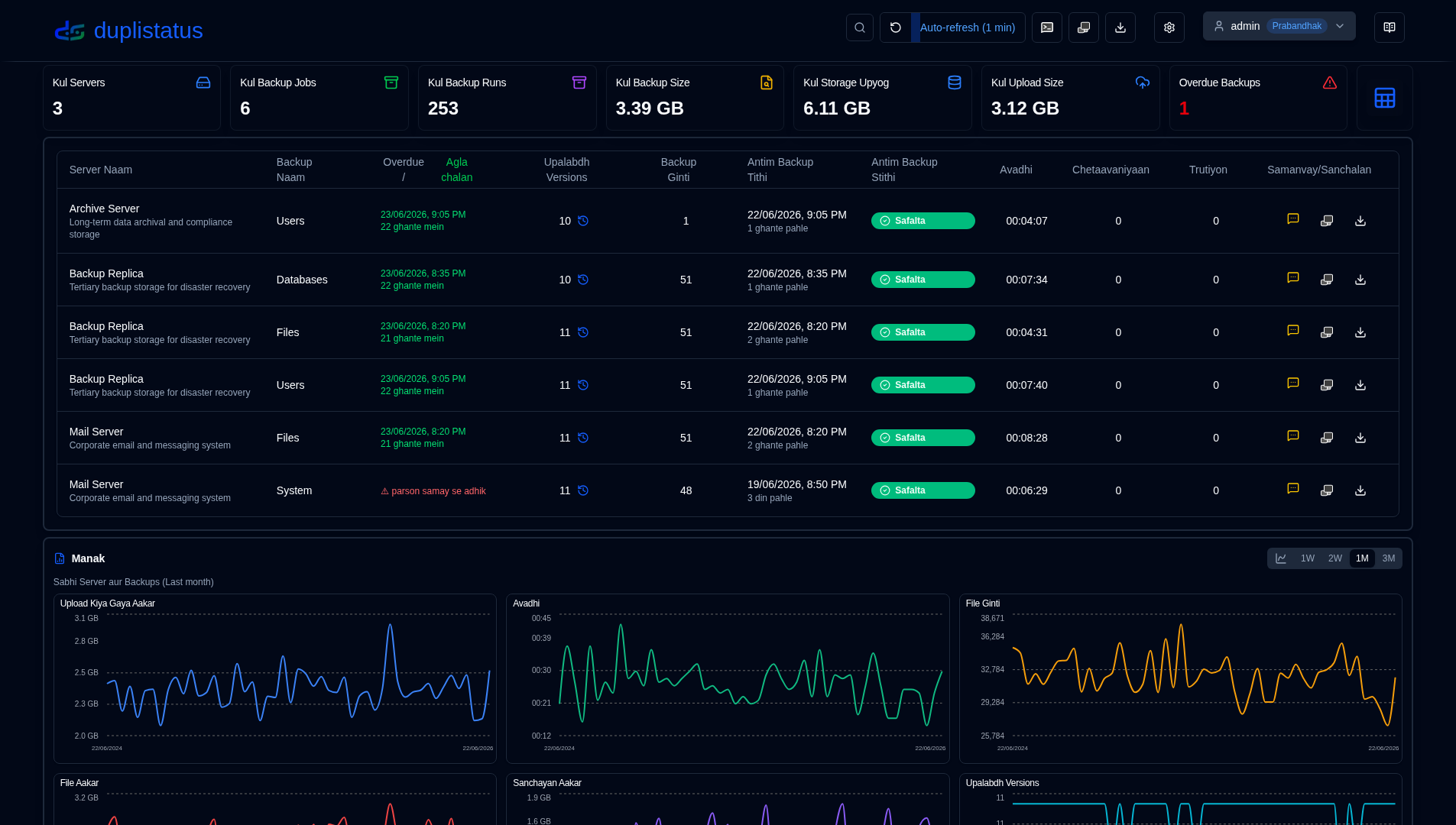
Task: Show version history for Mail Server System
Action: click(583, 490)
